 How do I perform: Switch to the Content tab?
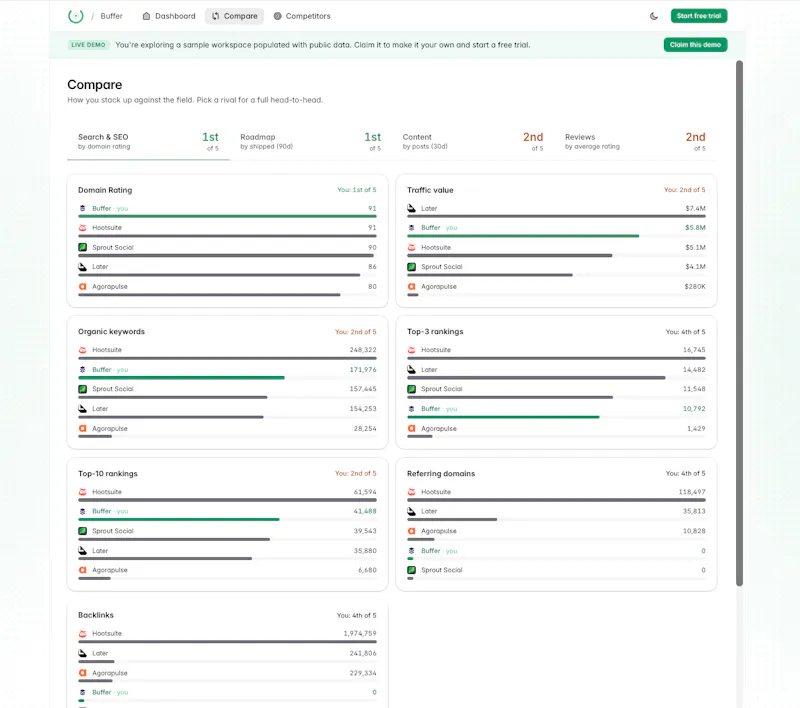pos(473,141)
